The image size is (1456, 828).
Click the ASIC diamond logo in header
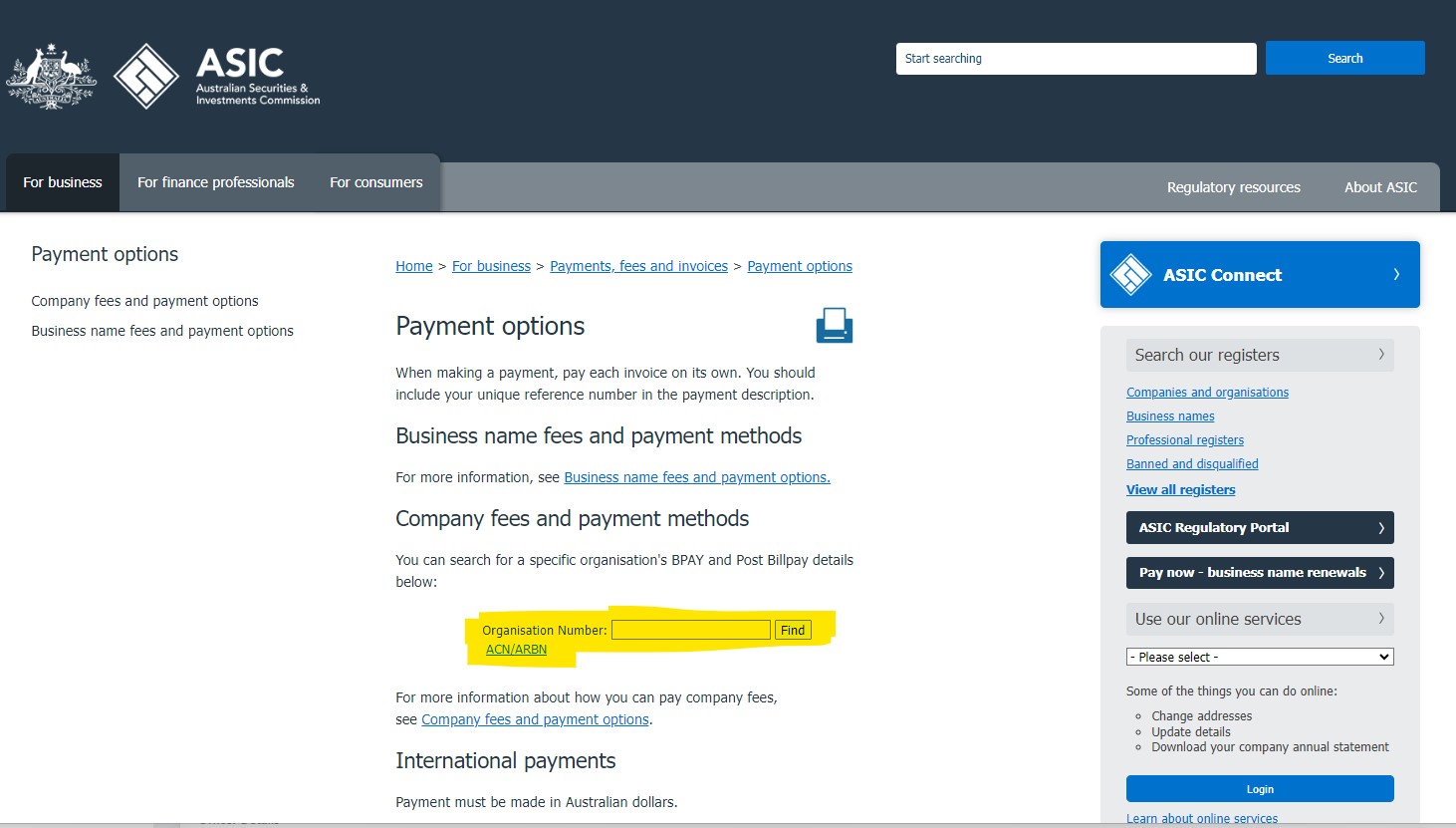pos(146,76)
